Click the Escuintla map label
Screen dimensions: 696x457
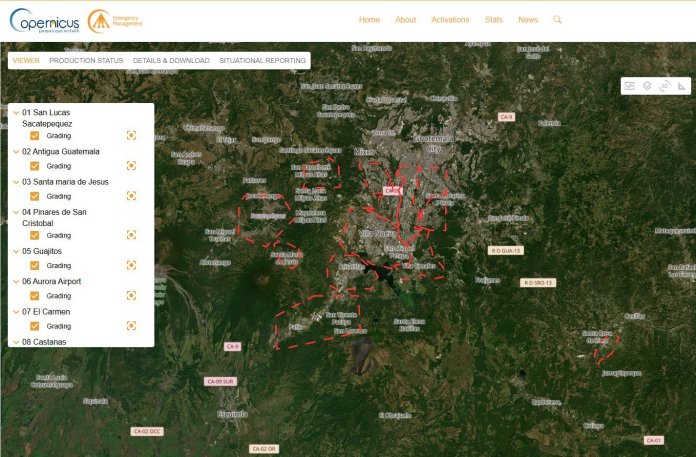pyautogui.click(x=232, y=414)
